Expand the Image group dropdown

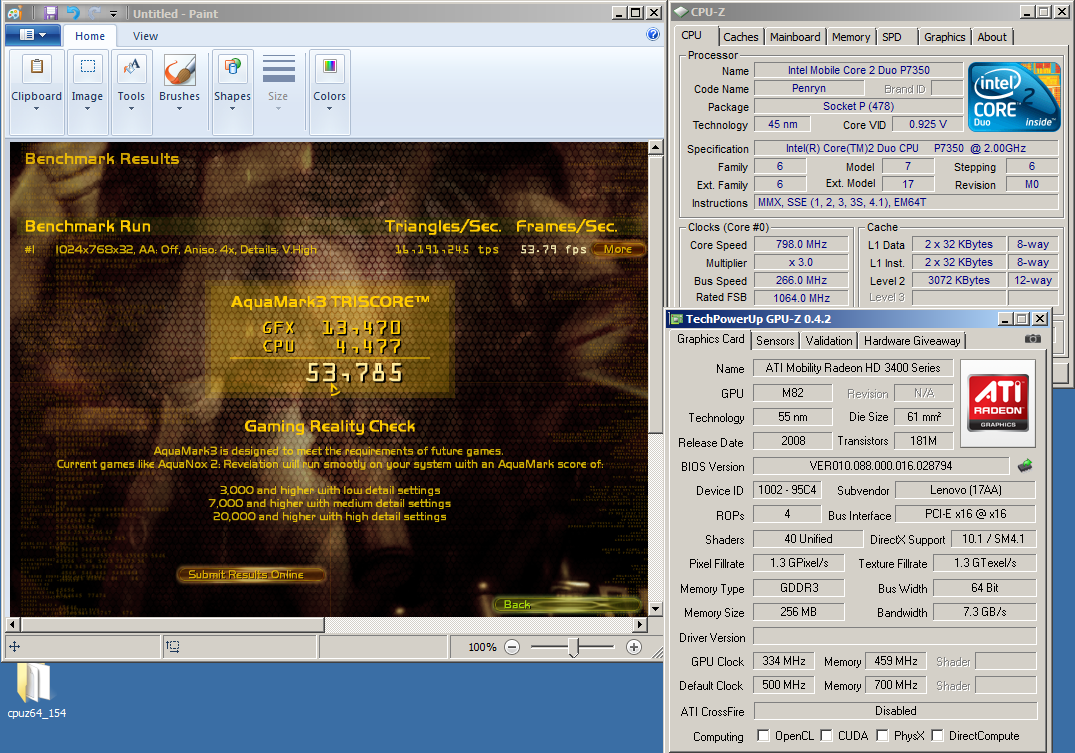coord(87,108)
